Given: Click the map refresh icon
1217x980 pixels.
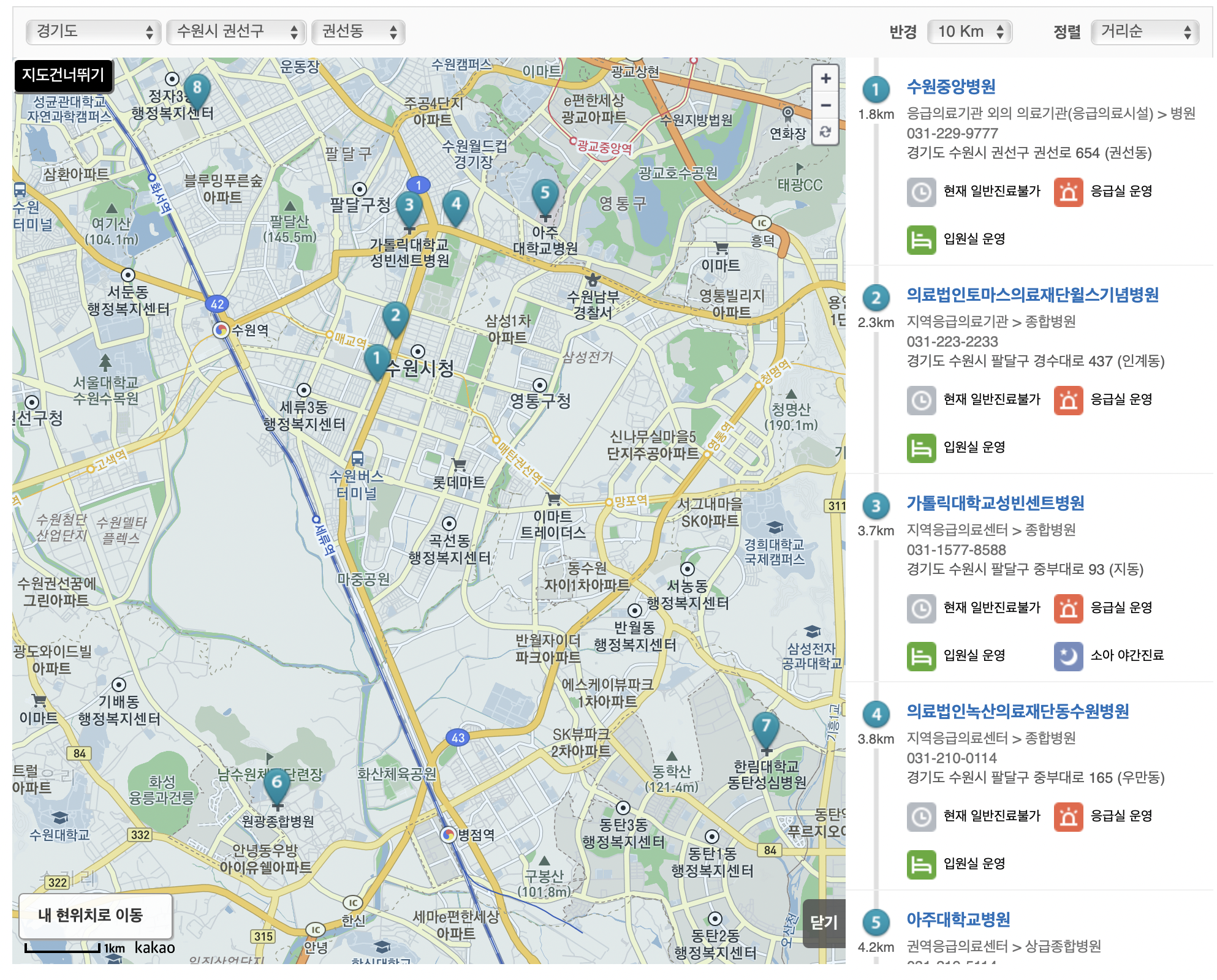Looking at the screenshot, I should pos(825,132).
